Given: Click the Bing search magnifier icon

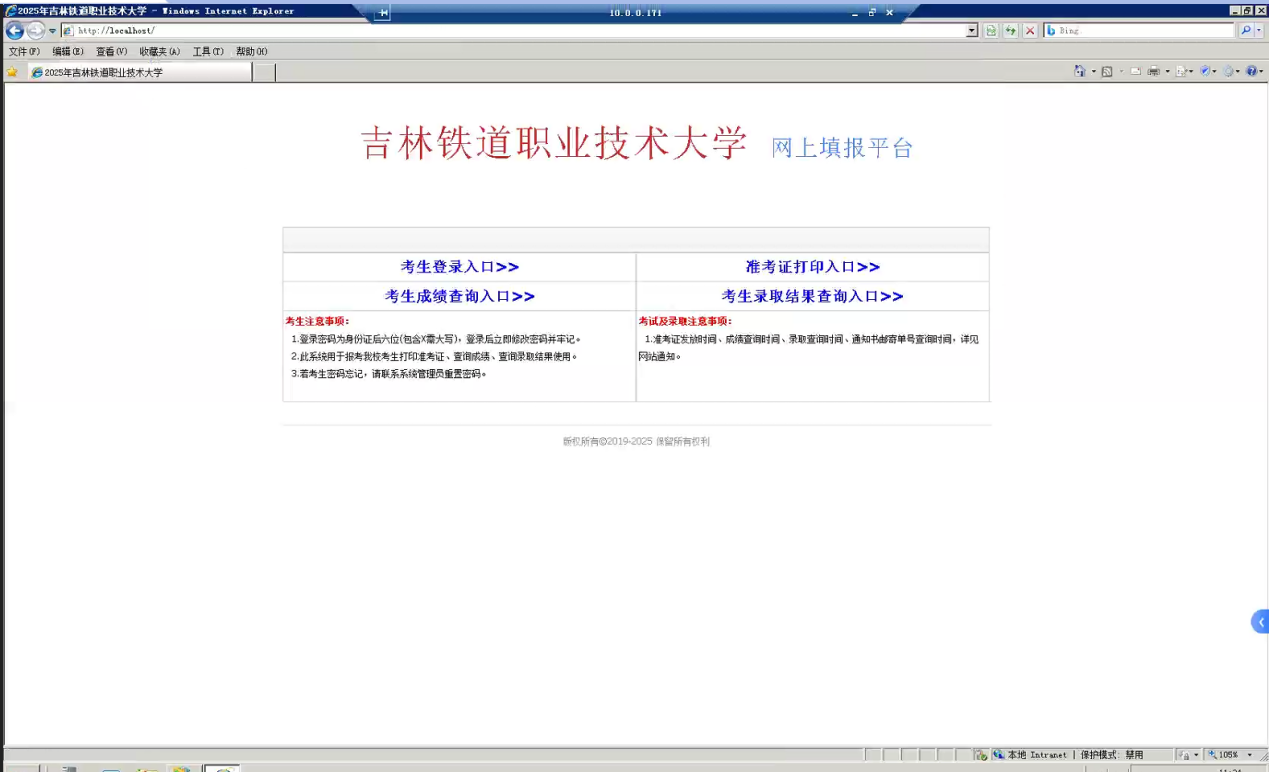Looking at the screenshot, I should tap(1246, 31).
